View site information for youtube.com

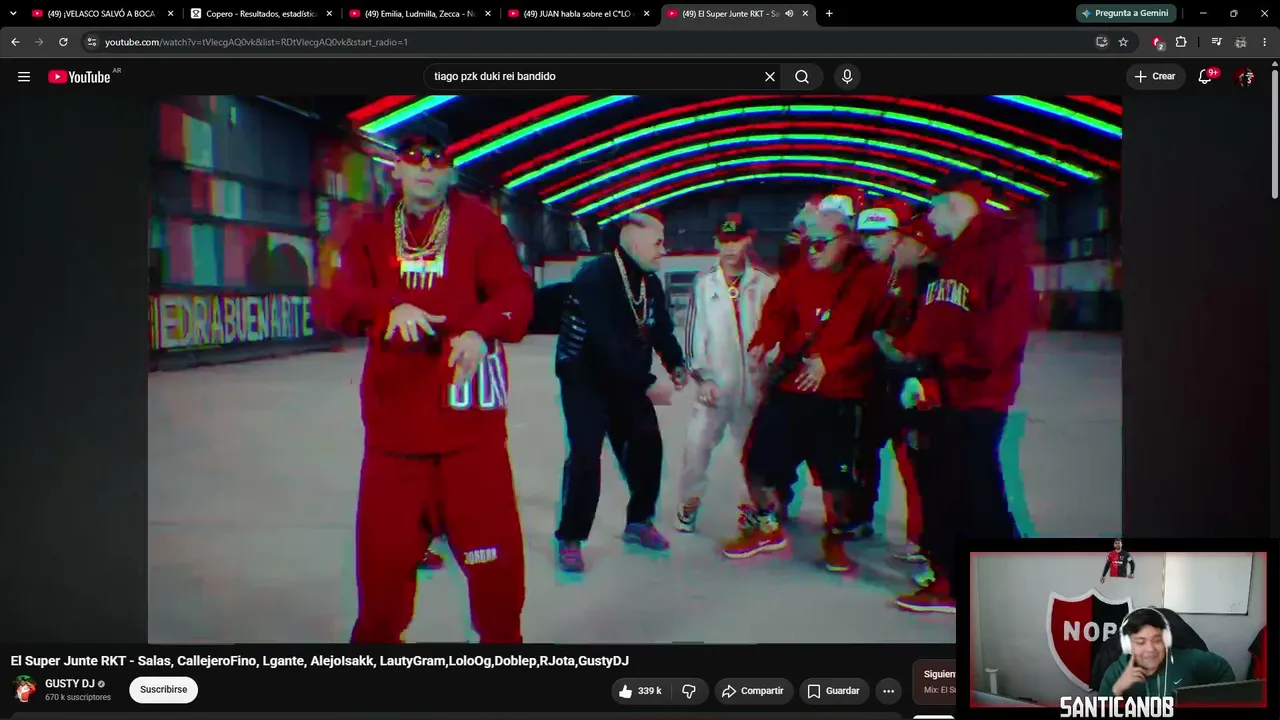coord(91,42)
